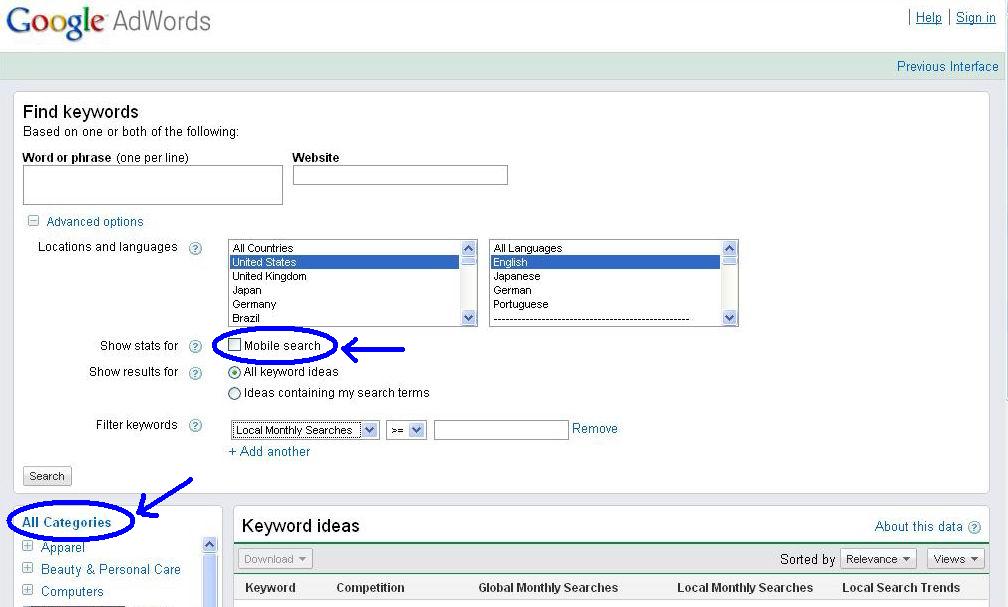Select All Countries in the list

tap(345, 248)
